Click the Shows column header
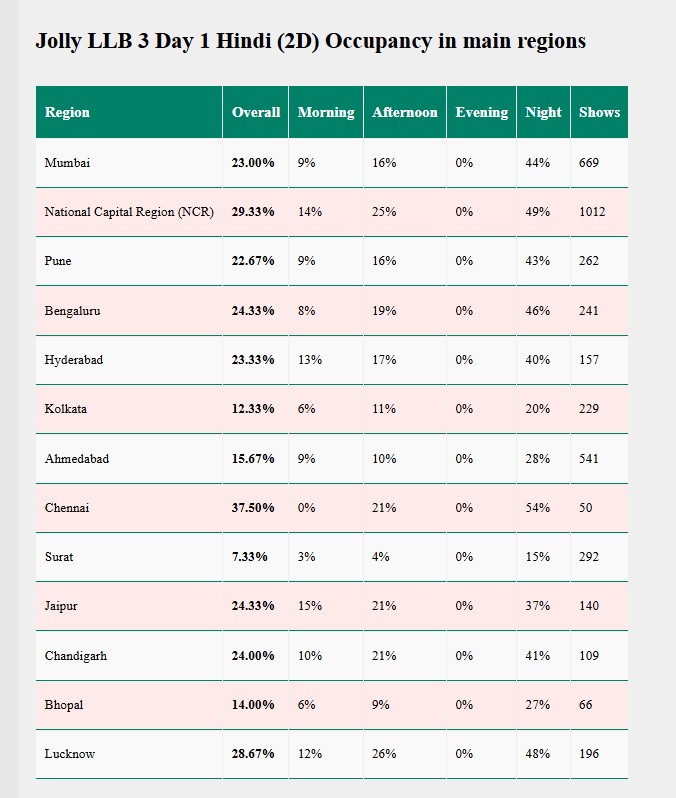Viewport: 676px width, 798px height. coord(599,112)
